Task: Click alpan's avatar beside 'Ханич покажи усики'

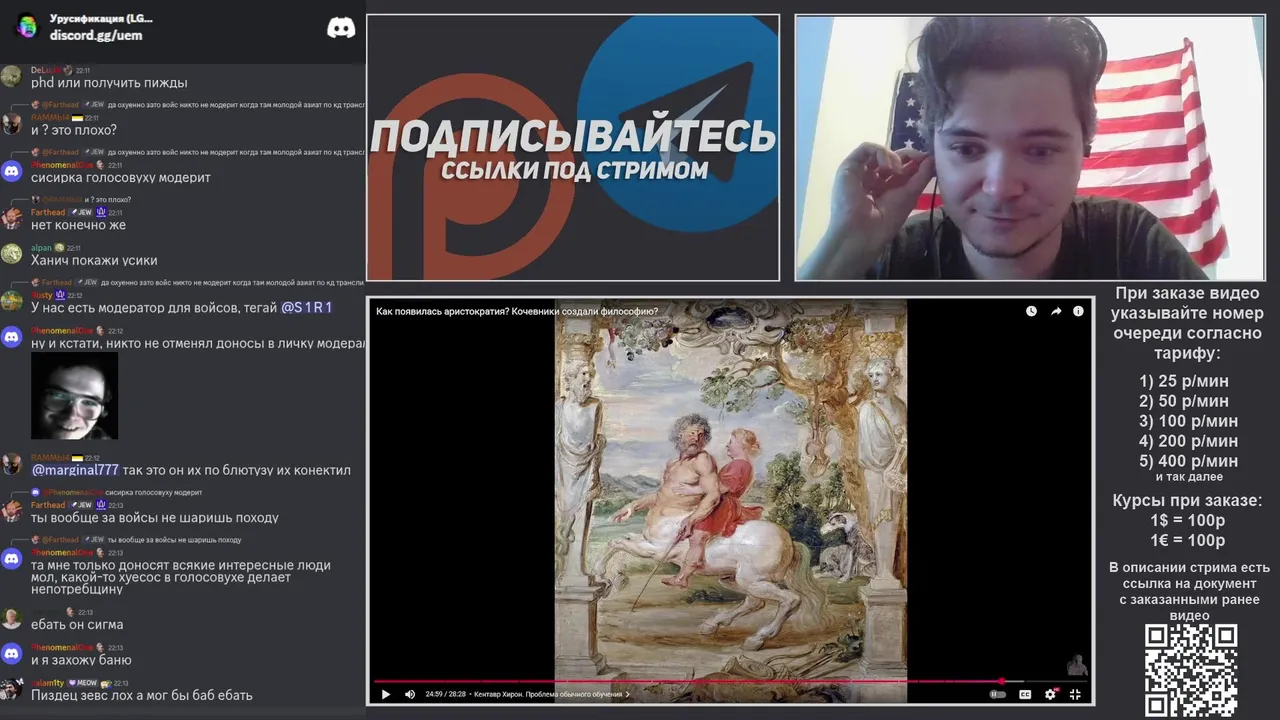Action: tap(11, 253)
